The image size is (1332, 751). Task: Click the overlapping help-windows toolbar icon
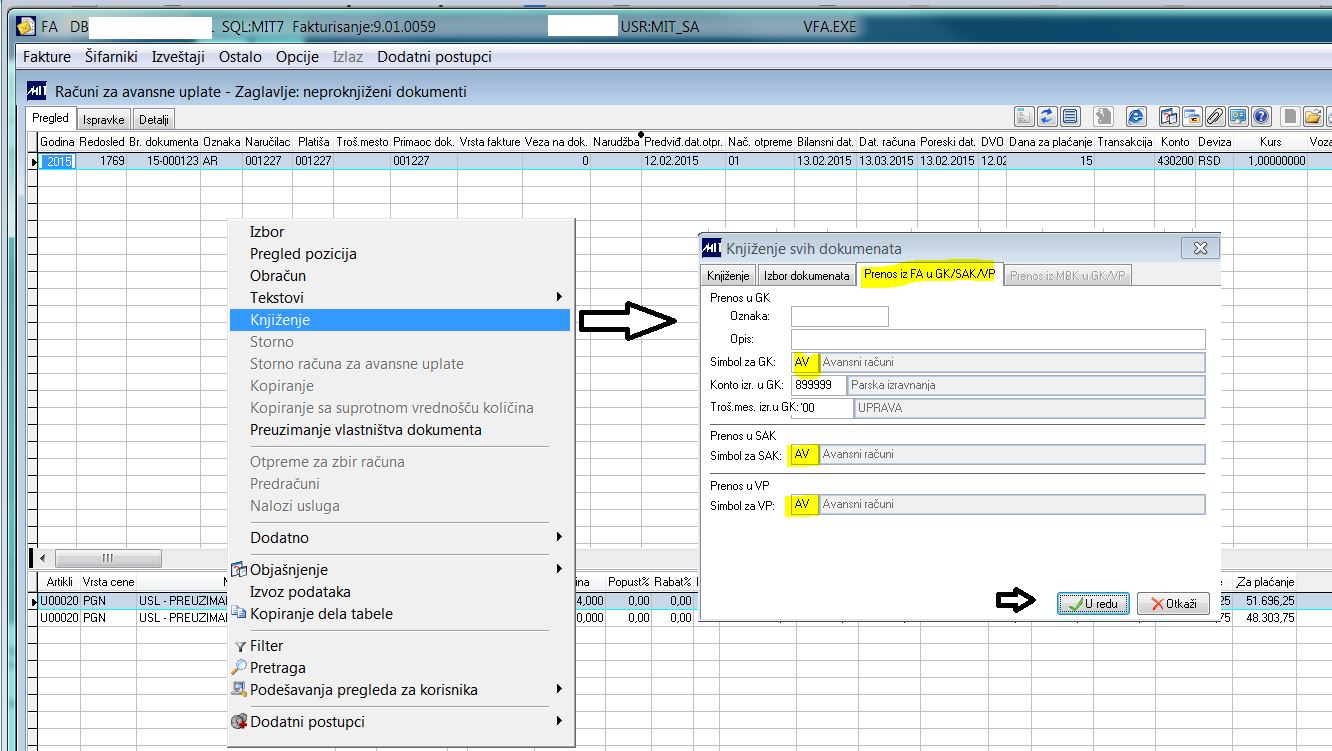coord(1169,116)
